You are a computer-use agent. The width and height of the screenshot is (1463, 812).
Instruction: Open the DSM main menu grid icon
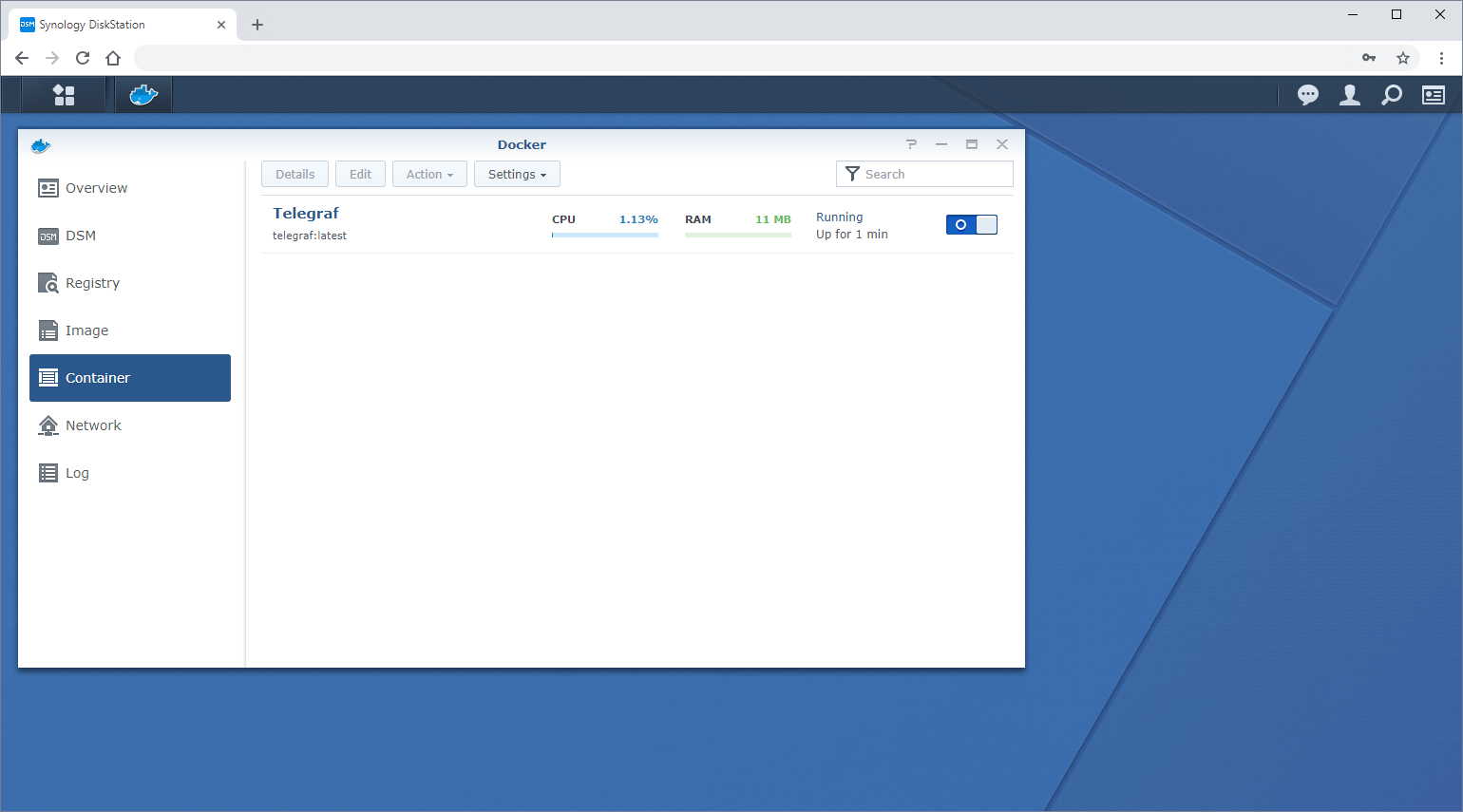[x=64, y=95]
